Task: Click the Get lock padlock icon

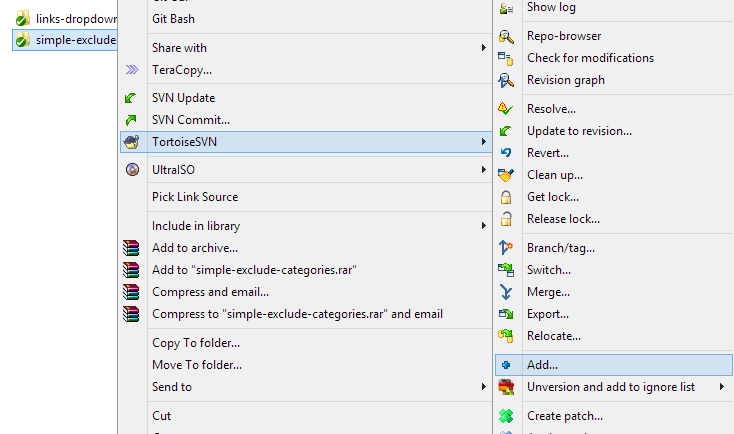Action: pos(506,197)
